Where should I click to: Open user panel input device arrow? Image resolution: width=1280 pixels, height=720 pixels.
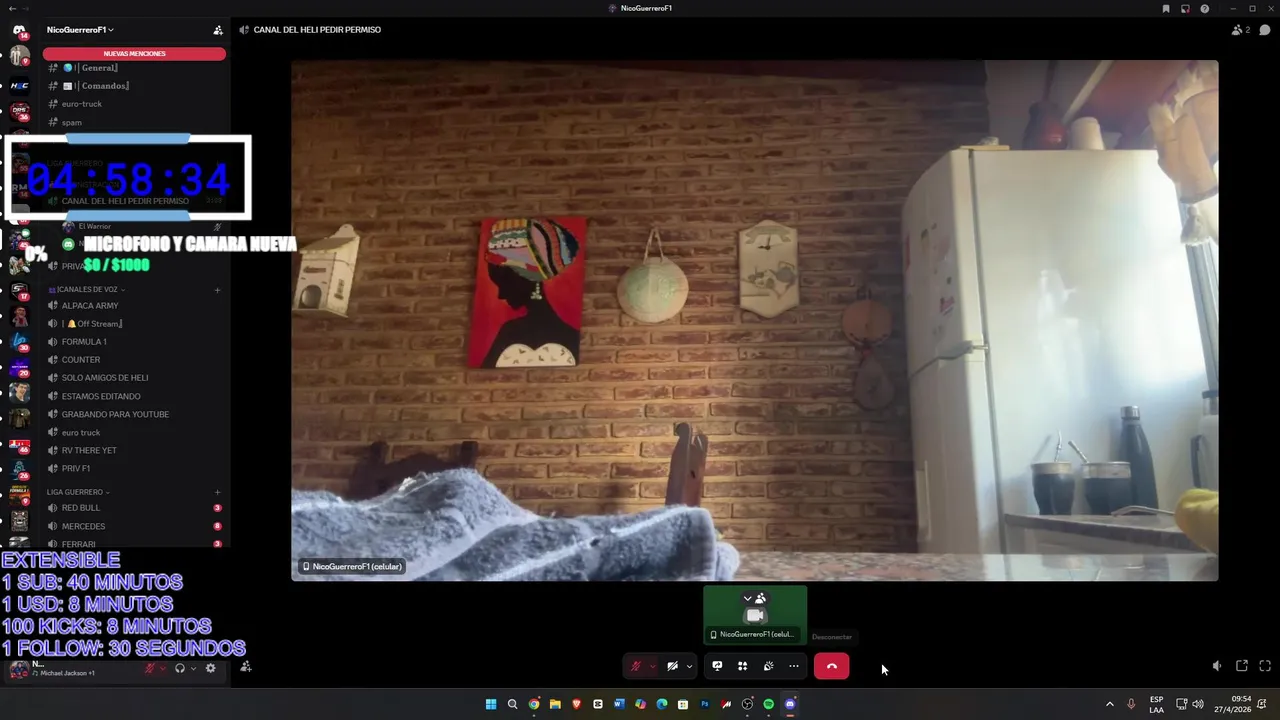point(162,668)
